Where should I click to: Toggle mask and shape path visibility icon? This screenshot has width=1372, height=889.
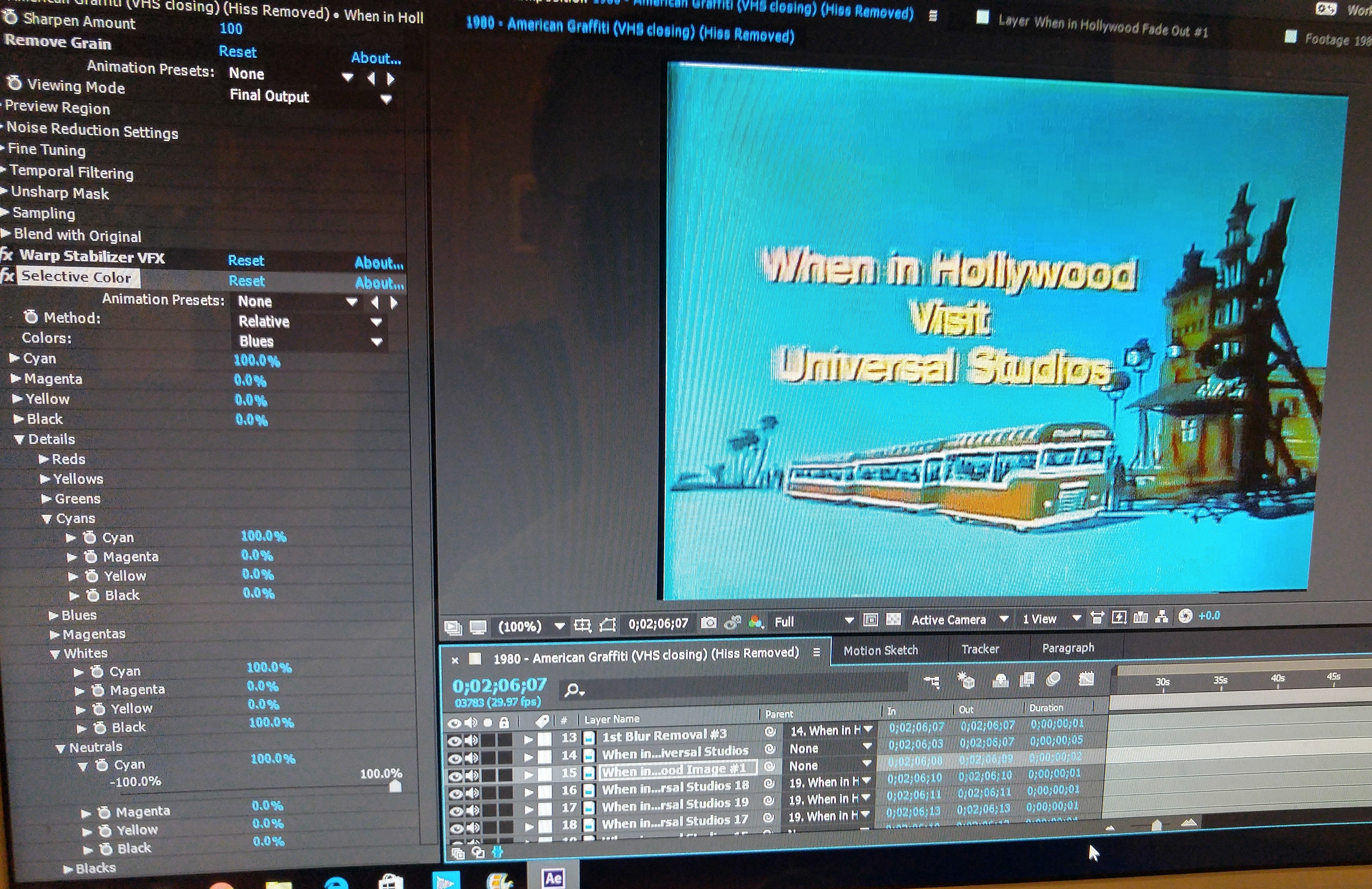608,624
